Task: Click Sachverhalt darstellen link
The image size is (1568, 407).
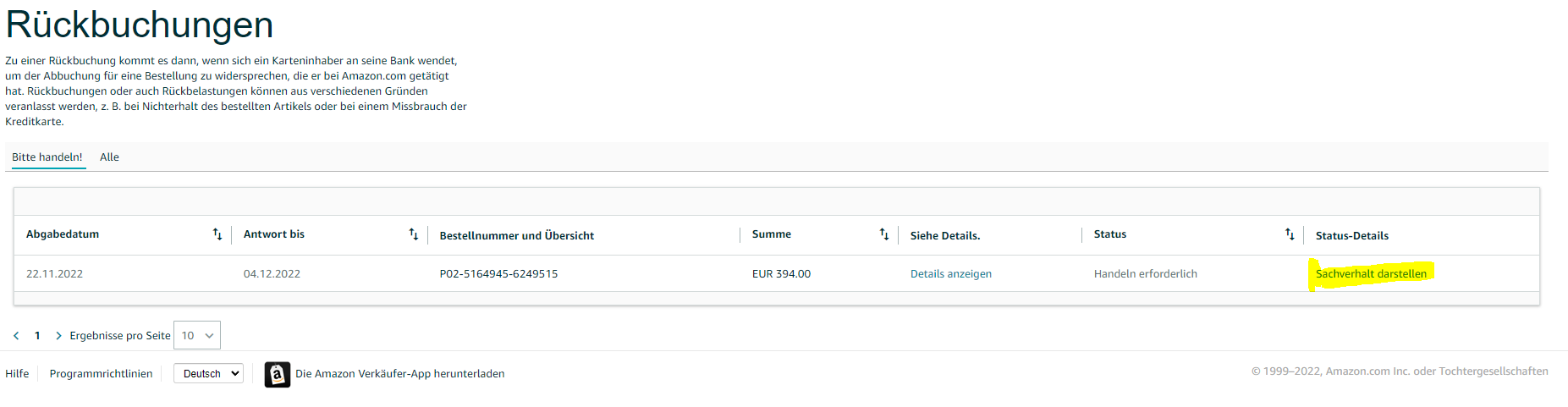Action: point(1370,274)
